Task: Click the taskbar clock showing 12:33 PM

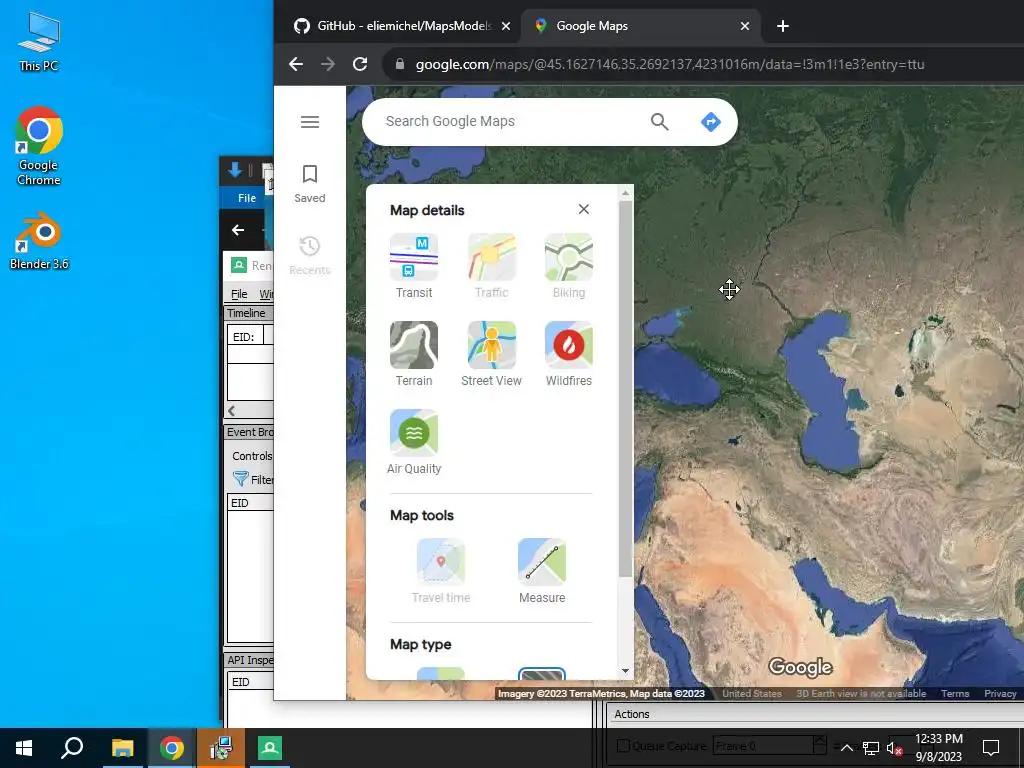Action: pyautogui.click(x=938, y=748)
